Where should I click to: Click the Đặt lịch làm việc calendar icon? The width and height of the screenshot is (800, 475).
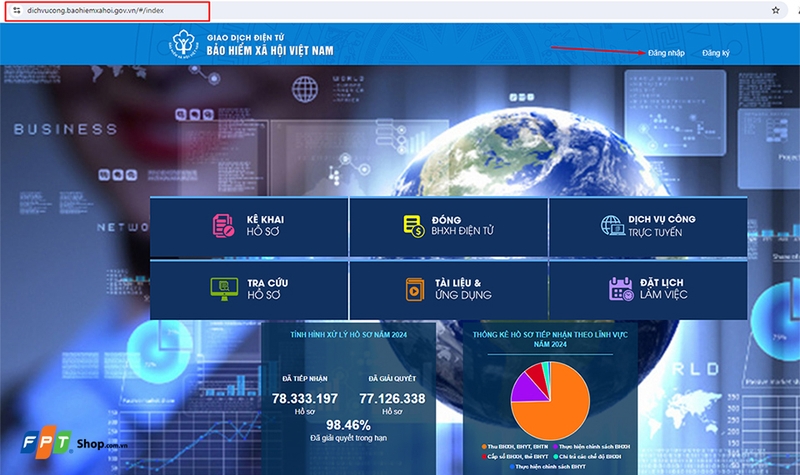point(621,289)
